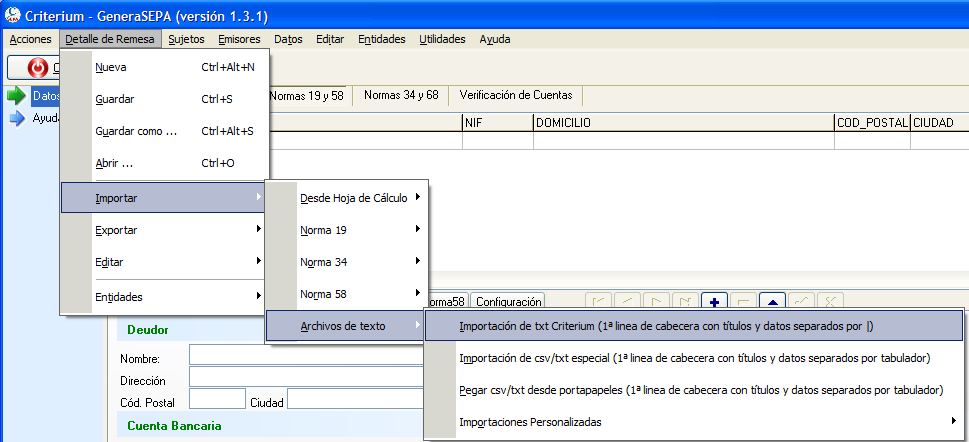Expand the Norma 58 import submenu
Viewport: 969px width, 442px height.
(x=347, y=294)
